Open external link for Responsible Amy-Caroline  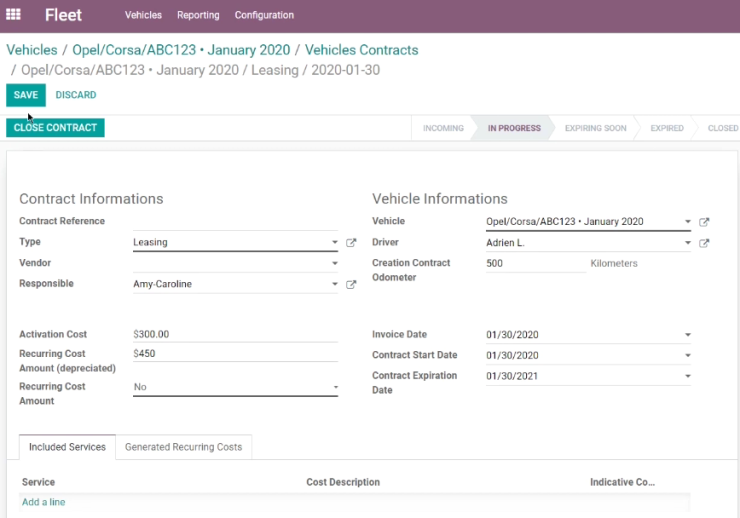[x=351, y=284]
